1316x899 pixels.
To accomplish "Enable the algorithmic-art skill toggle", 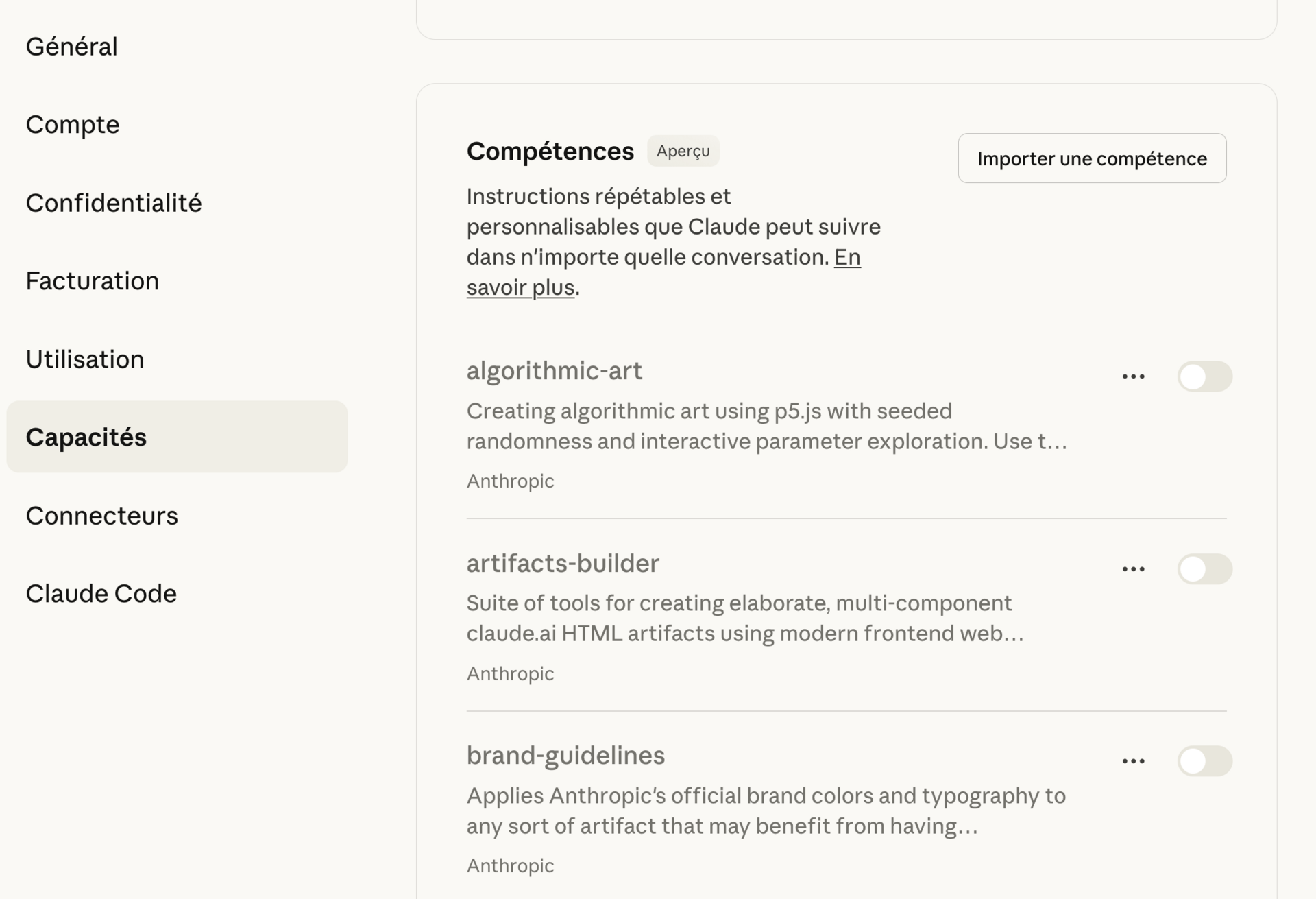I will pos(1204,376).
